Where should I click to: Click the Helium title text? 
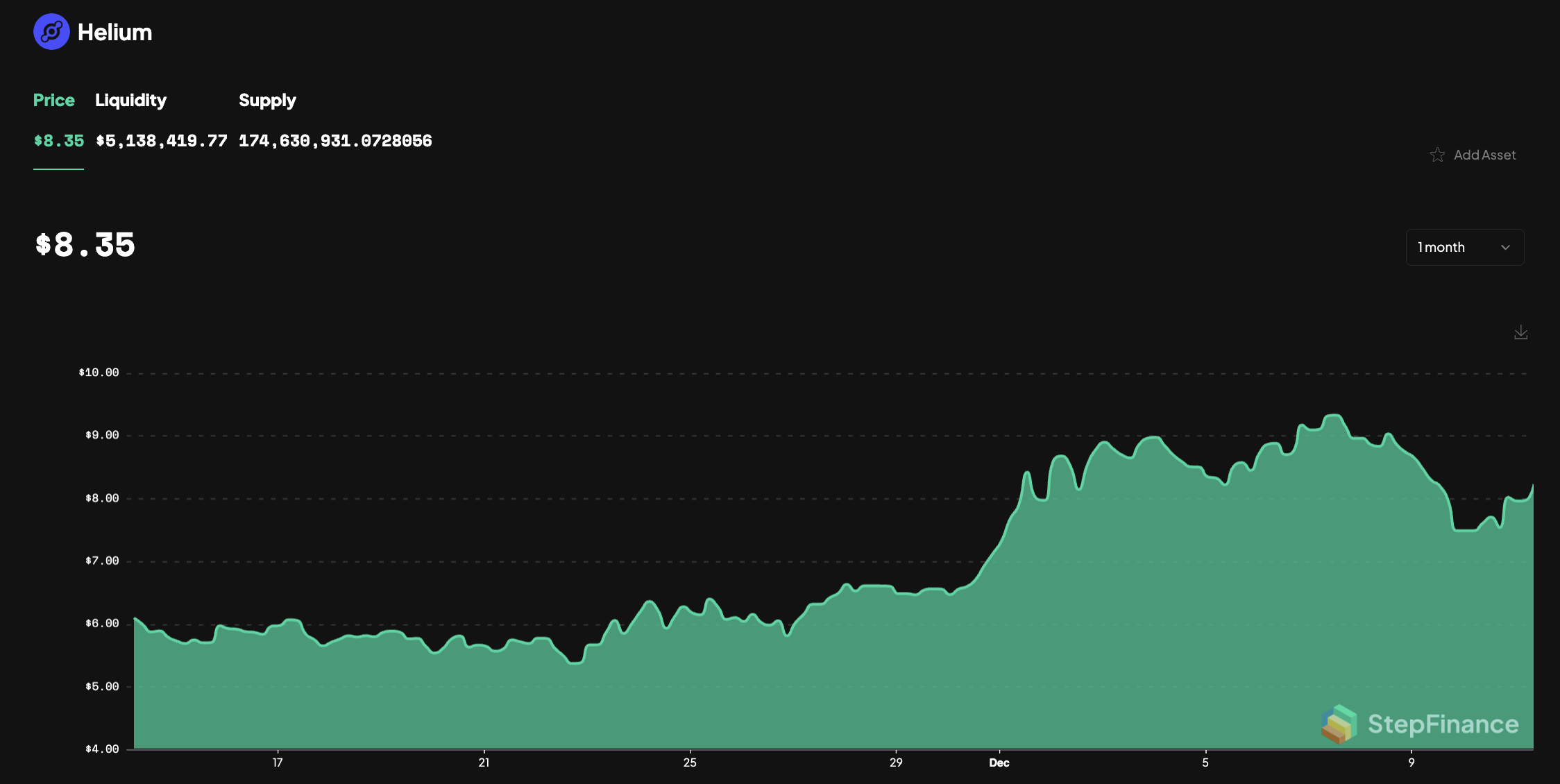click(115, 31)
